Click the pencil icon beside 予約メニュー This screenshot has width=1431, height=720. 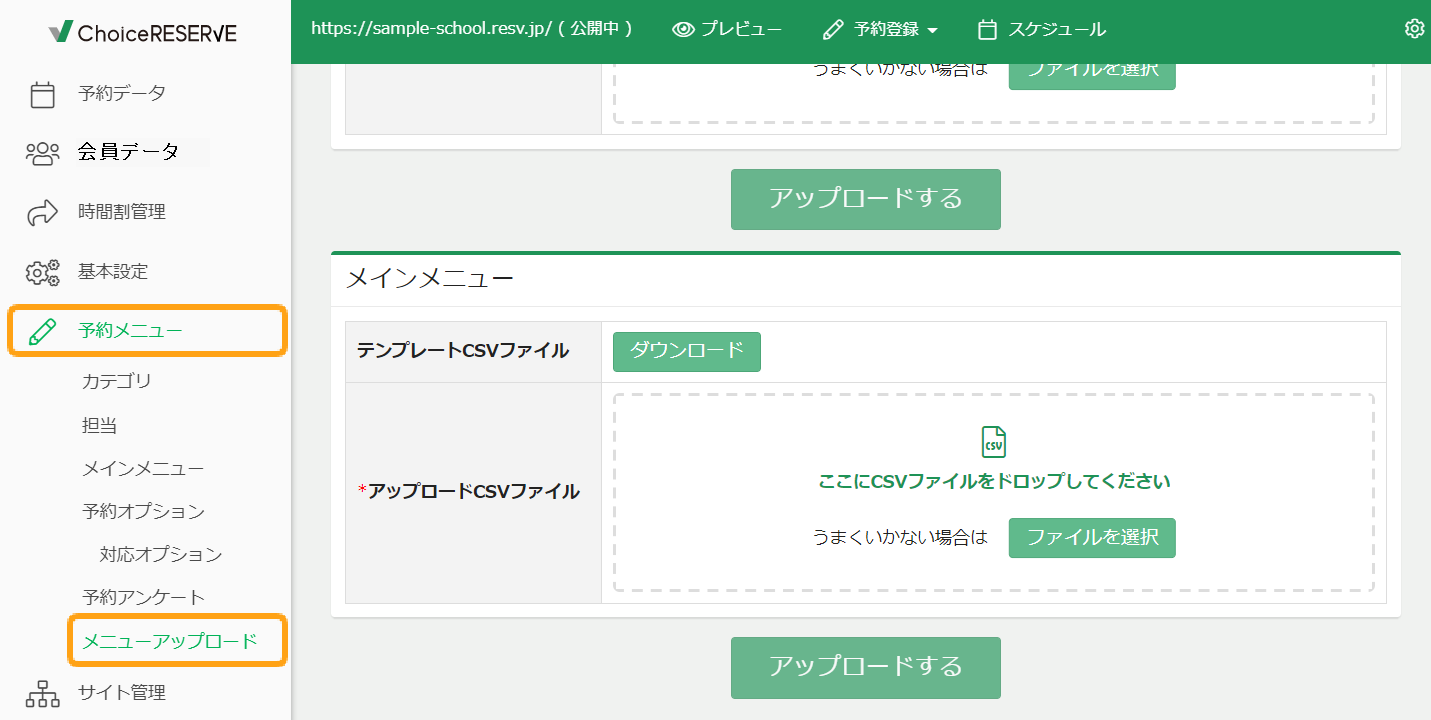pyautogui.click(x=42, y=331)
